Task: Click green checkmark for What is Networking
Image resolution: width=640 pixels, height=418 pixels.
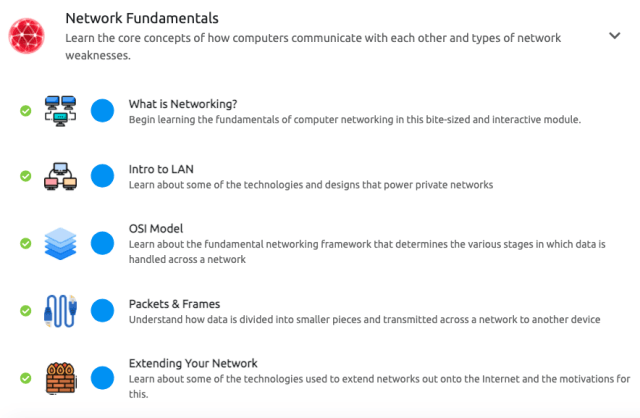Action: click(26, 111)
